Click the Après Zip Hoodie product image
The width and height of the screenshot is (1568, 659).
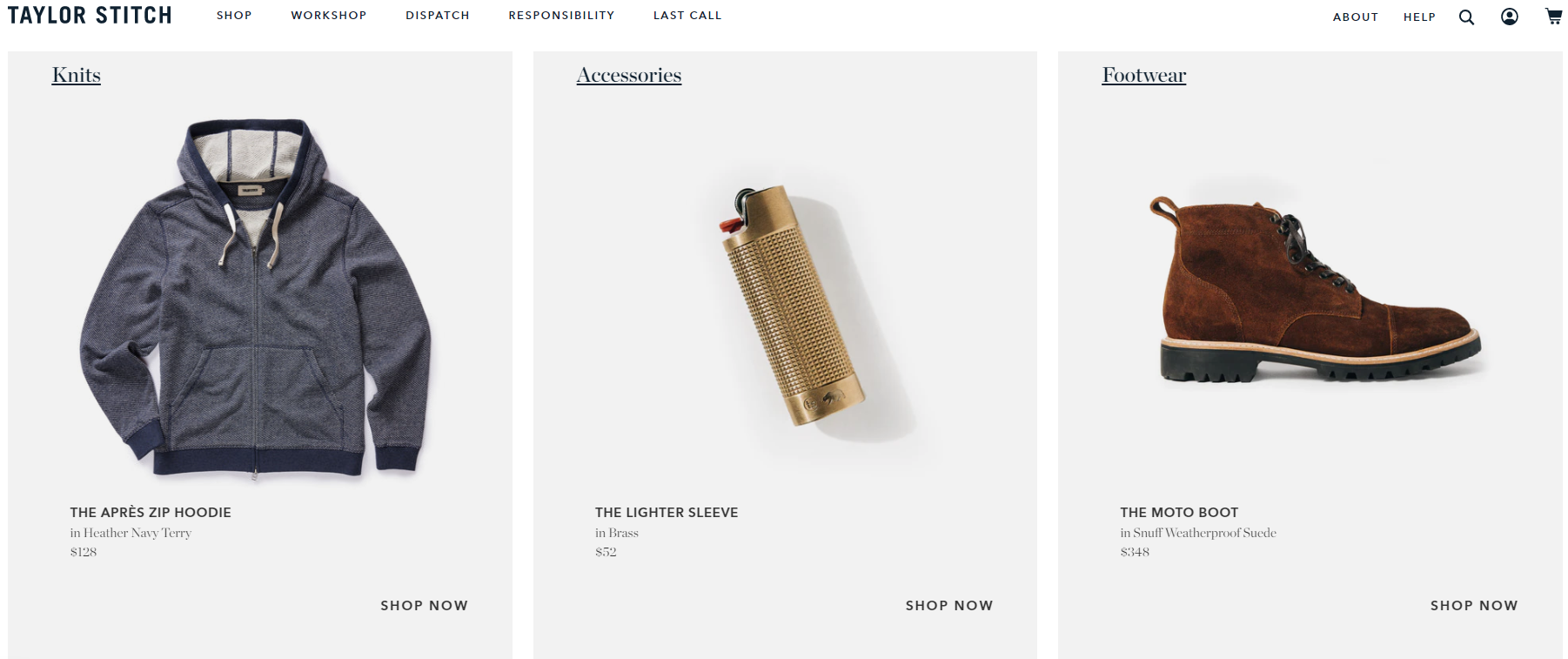click(x=255, y=299)
